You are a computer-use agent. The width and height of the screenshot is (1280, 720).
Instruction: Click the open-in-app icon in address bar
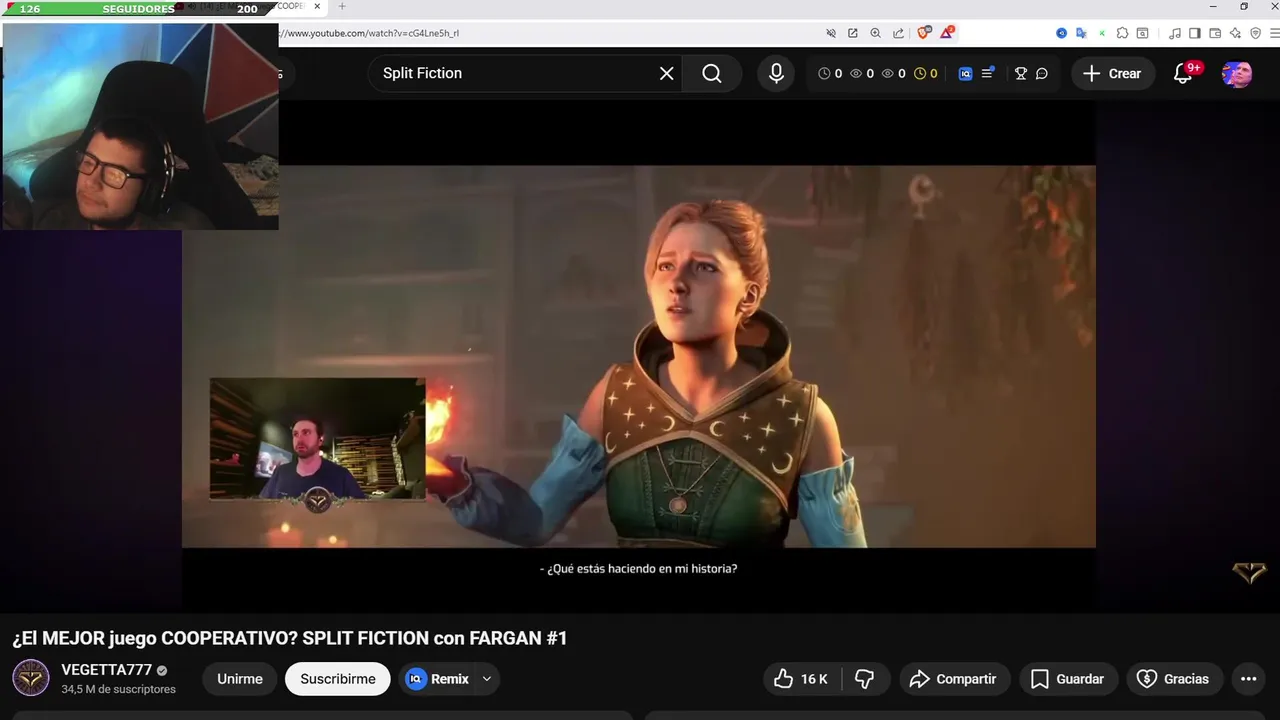tap(853, 33)
